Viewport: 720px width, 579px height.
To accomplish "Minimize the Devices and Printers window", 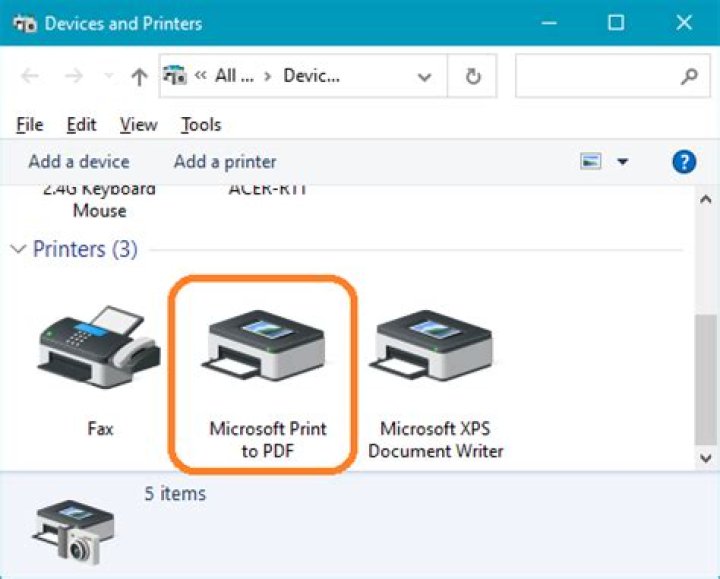I will 549,22.
